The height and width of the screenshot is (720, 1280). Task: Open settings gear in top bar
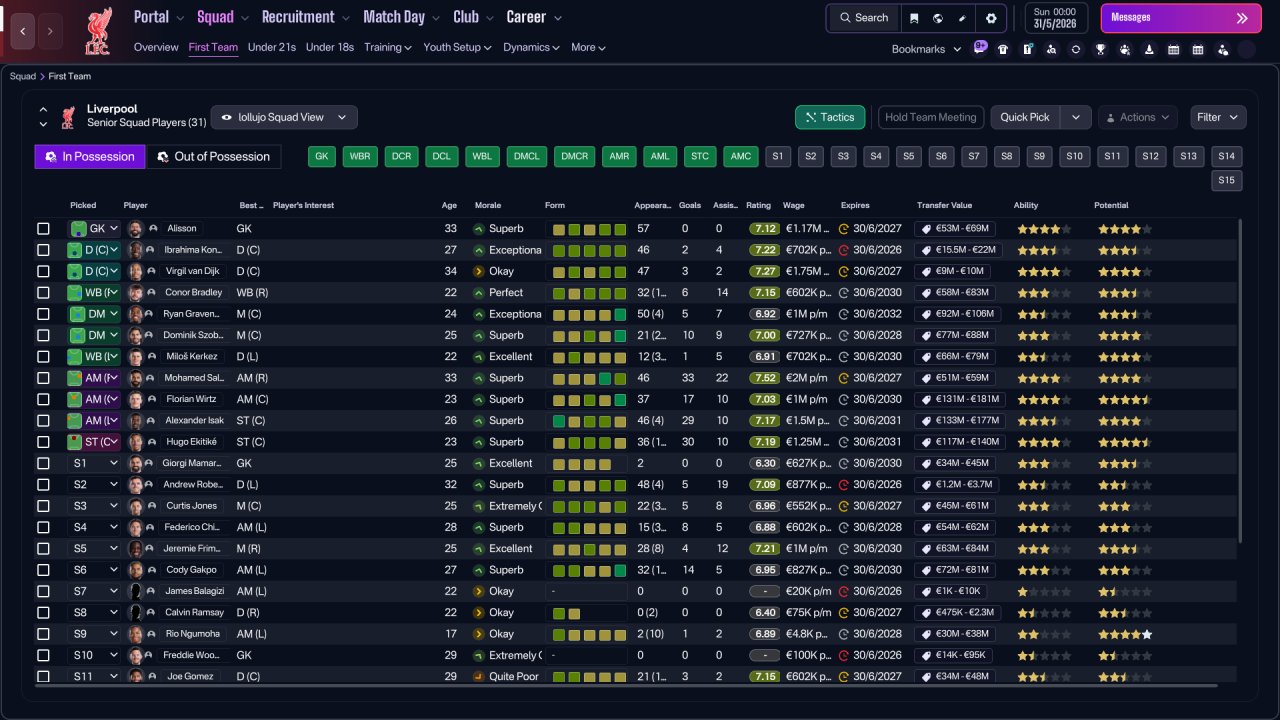[x=991, y=18]
